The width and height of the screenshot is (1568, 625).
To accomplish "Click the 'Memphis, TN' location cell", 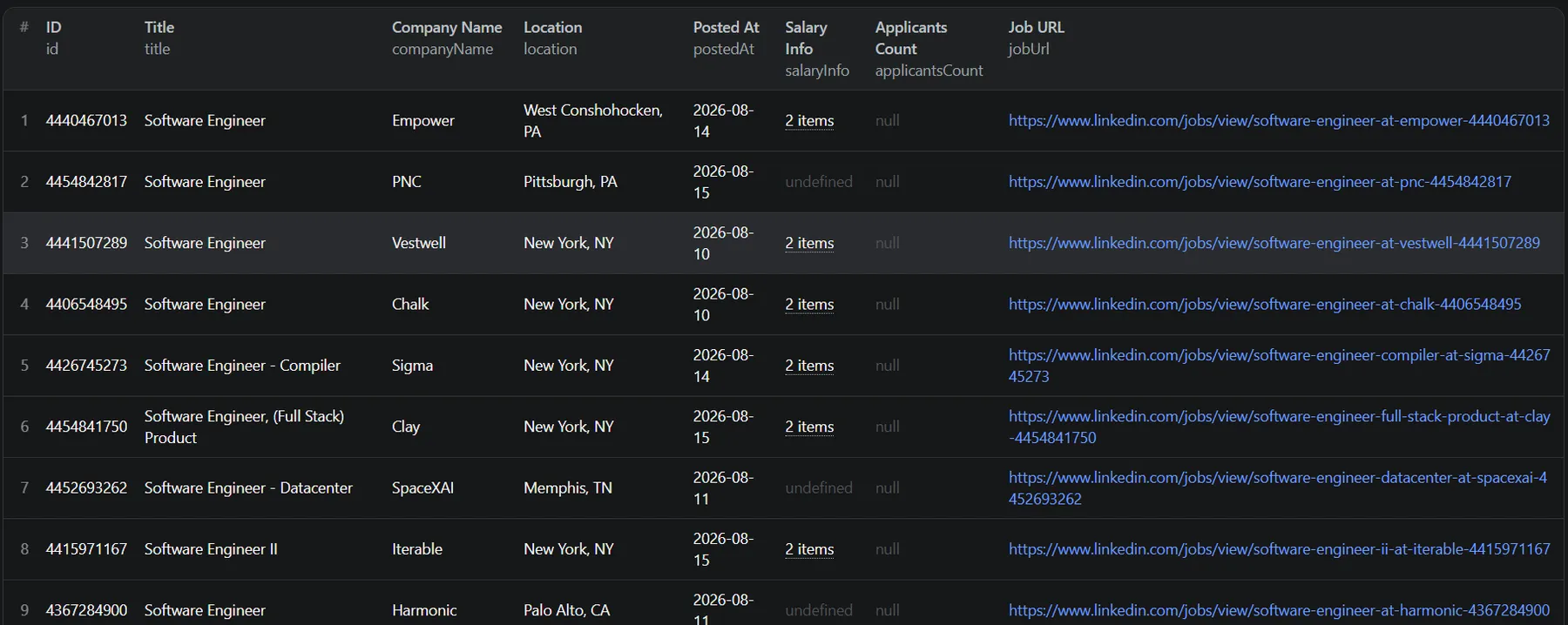I will coord(568,487).
